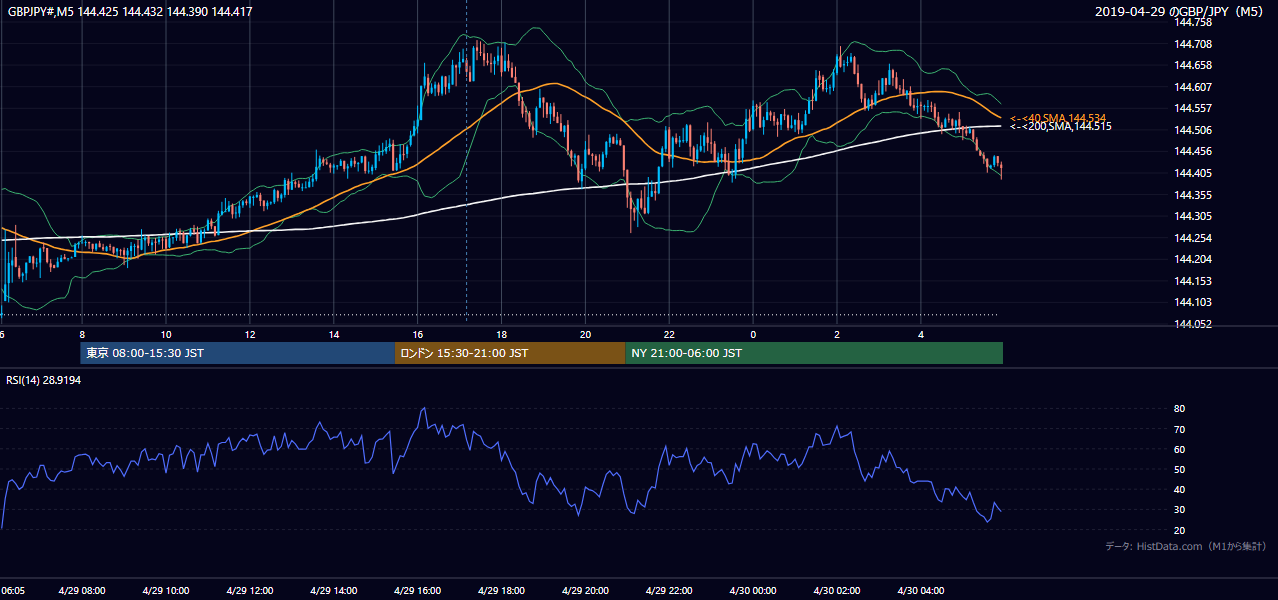Click RSI level 40 on scale
Viewport: 1278px width, 600px height.
(1179, 489)
